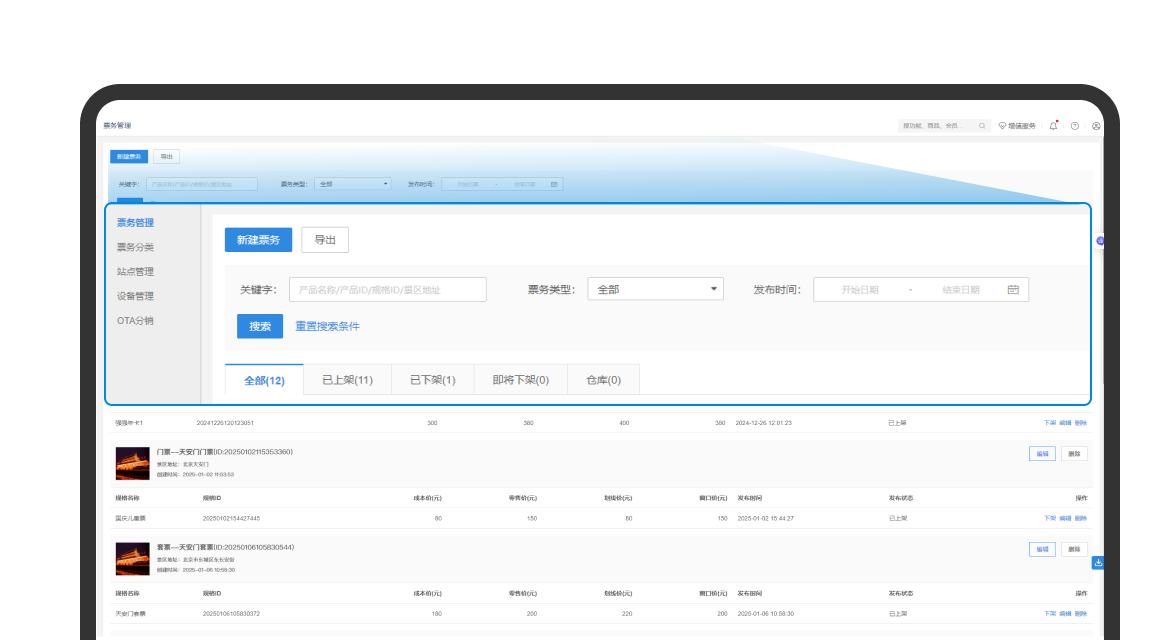This screenshot has height=640, width=1176.
Task: Click the small background 新建票务 button
Action: pyautogui.click(x=129, y=157)
